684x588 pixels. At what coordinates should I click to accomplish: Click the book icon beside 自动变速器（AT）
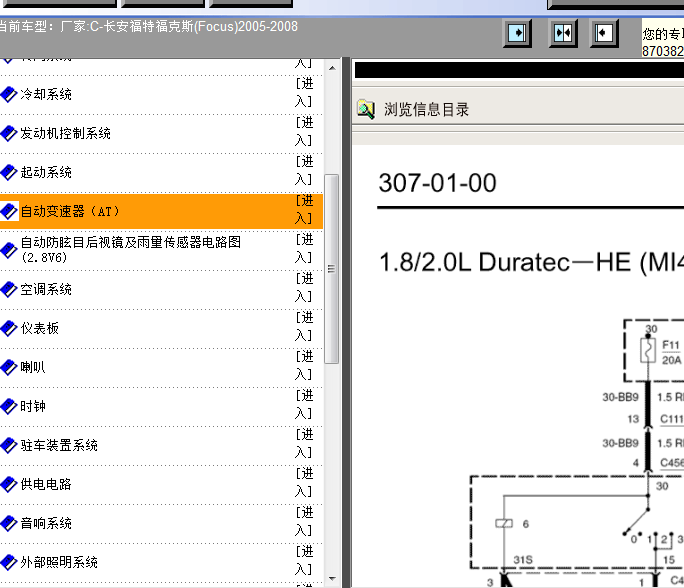pyautogui.click(x=9, y=211)
